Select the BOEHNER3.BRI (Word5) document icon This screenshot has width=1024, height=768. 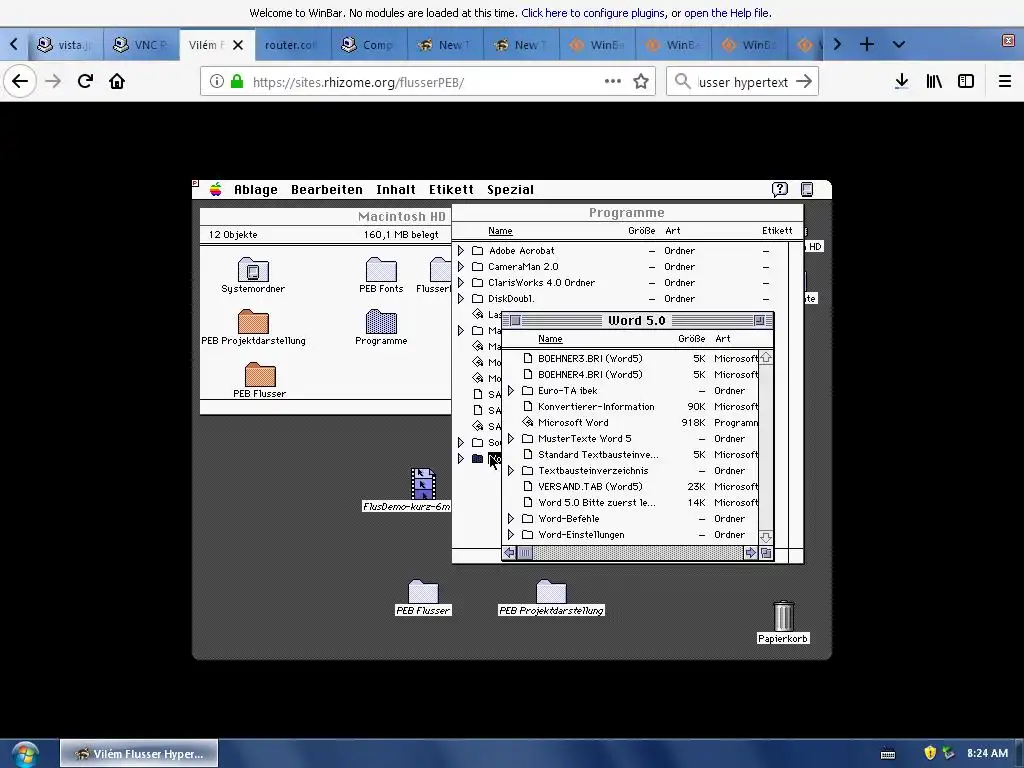(x=528, y=359)
